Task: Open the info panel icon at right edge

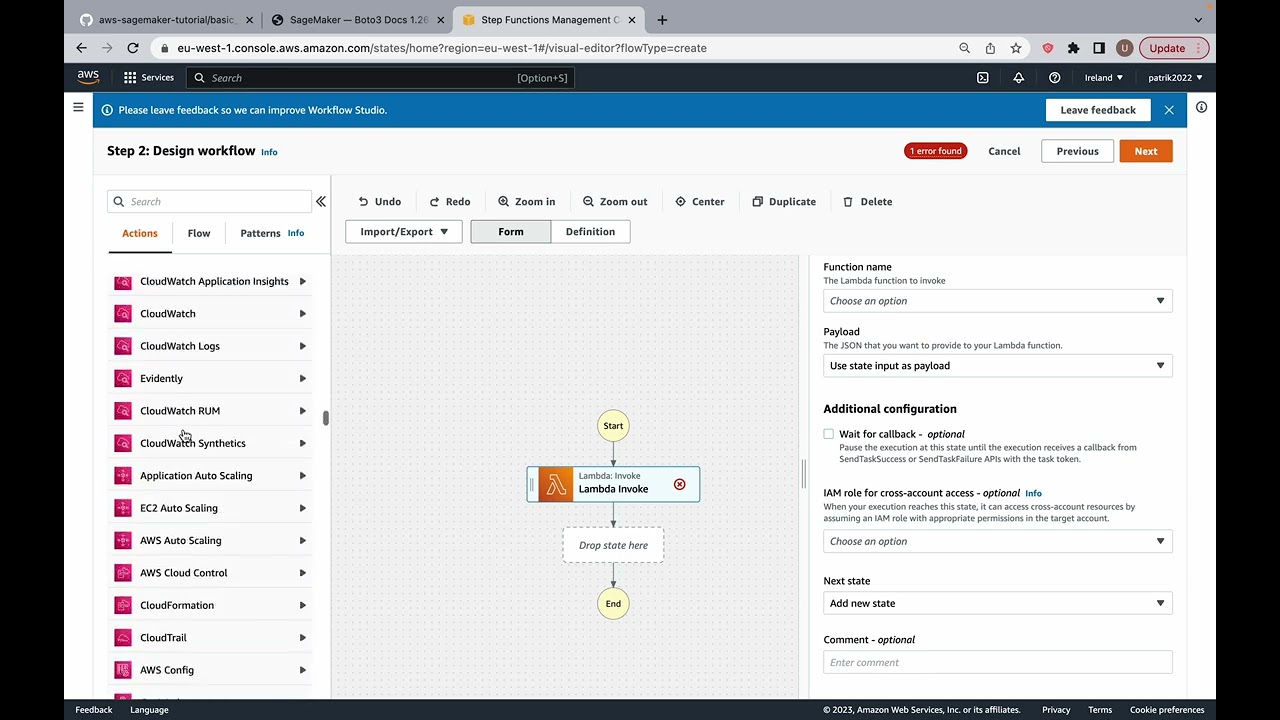Action: tap(1201, 107)
